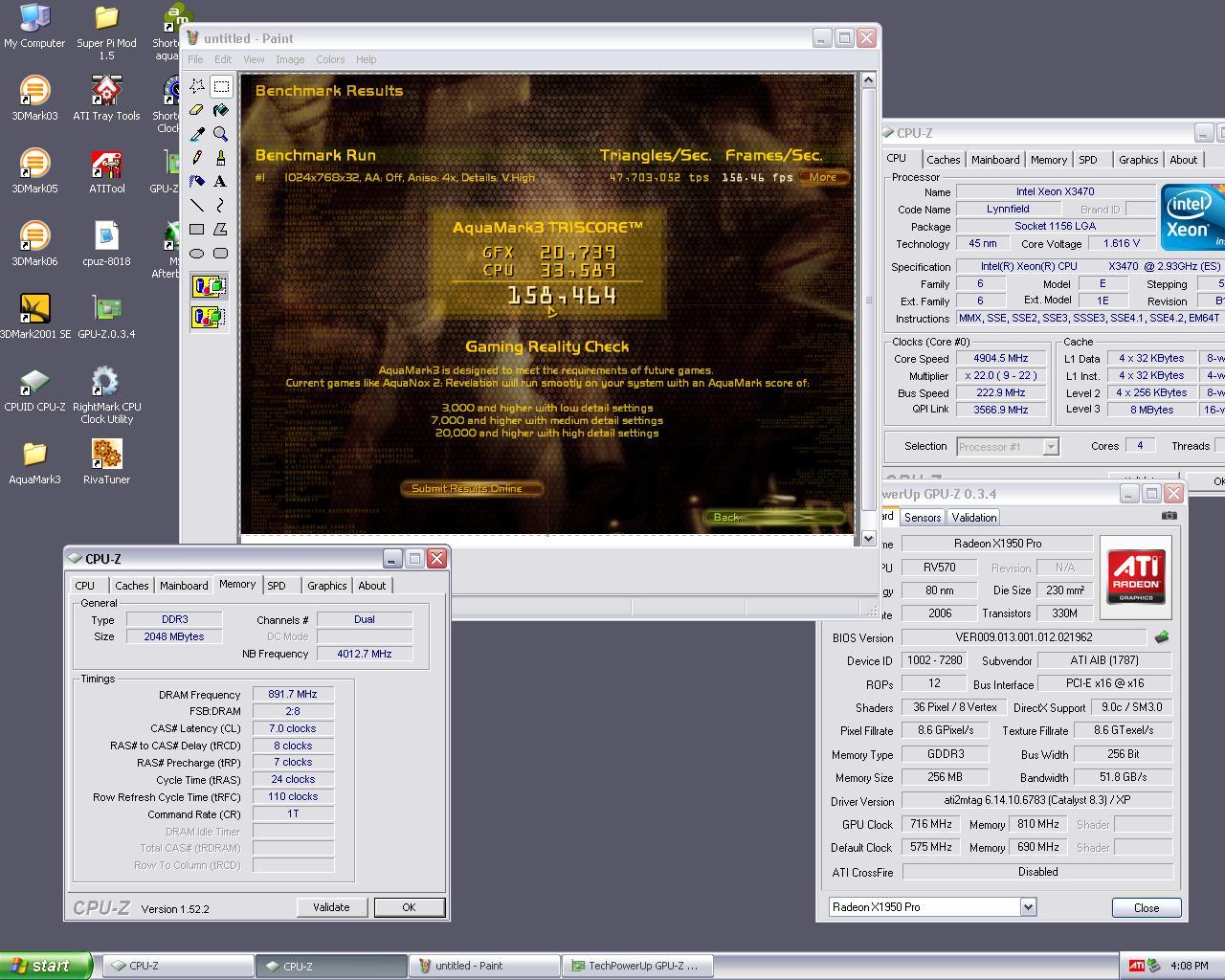The width and height of the screenshot is (1225, 980).
Task: Activate the Text tool in Paint
Action: coord(221,182)
